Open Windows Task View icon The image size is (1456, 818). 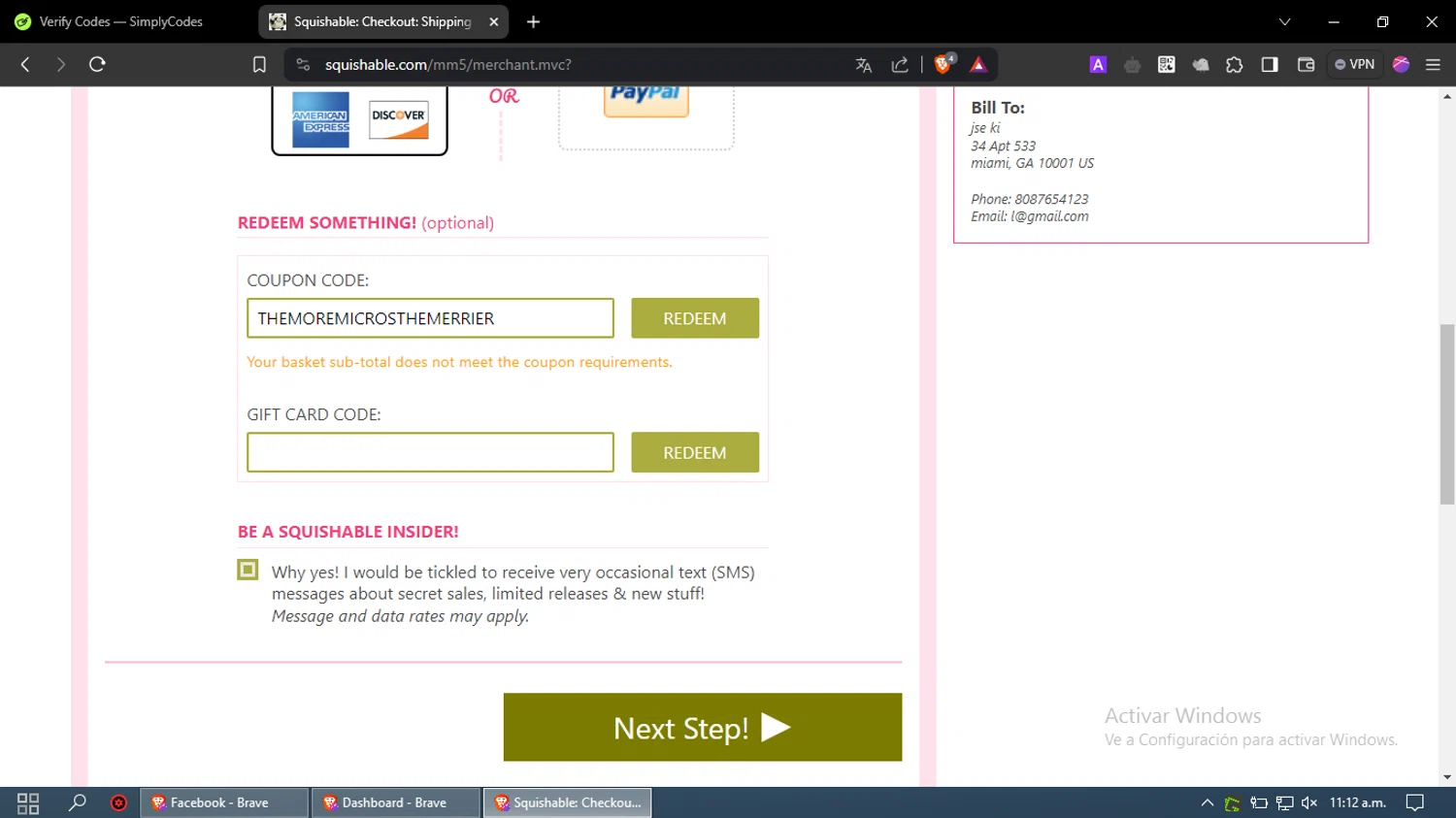tap(28, 802)
